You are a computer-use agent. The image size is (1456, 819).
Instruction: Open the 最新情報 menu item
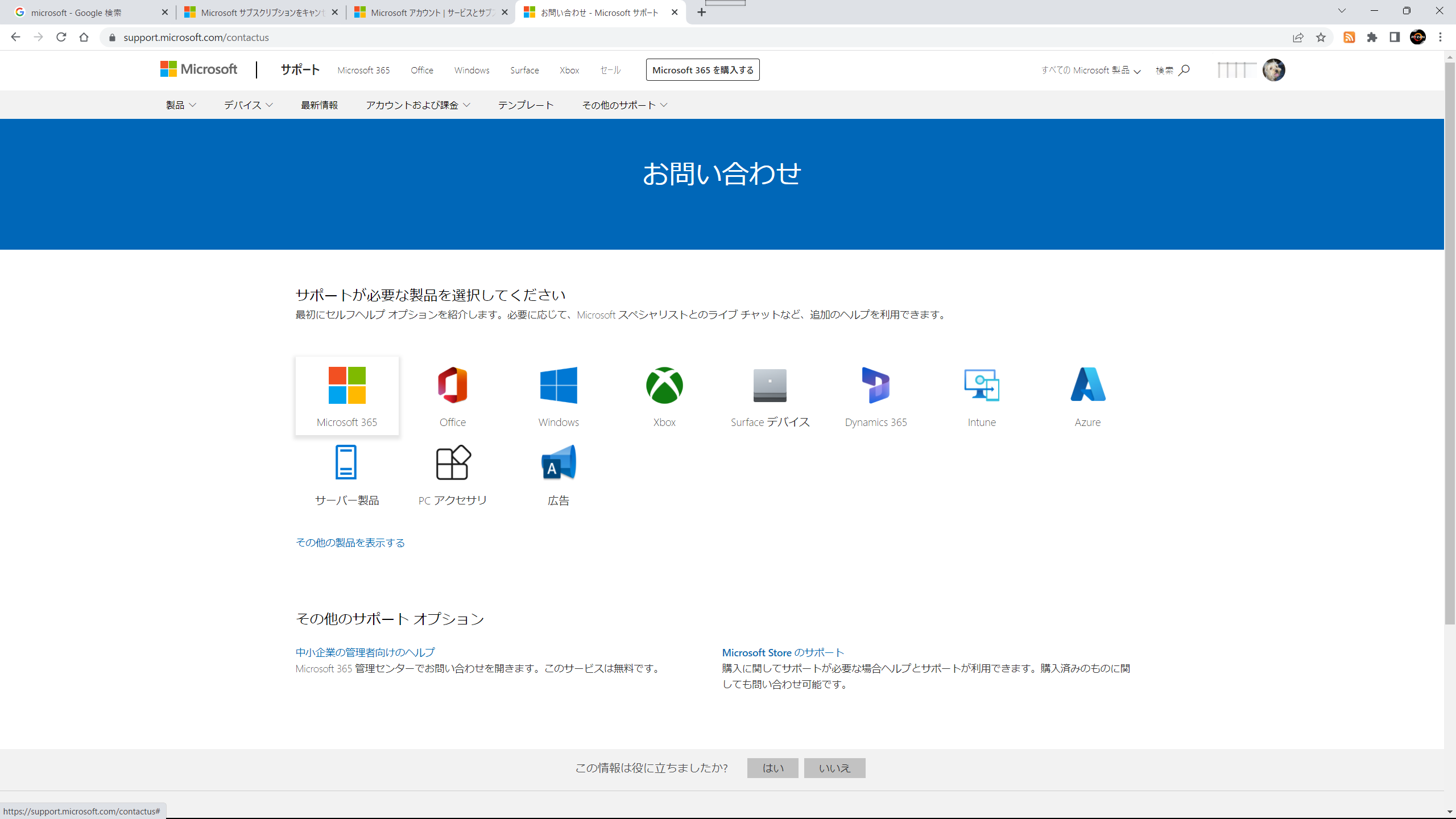pos(319,105)
